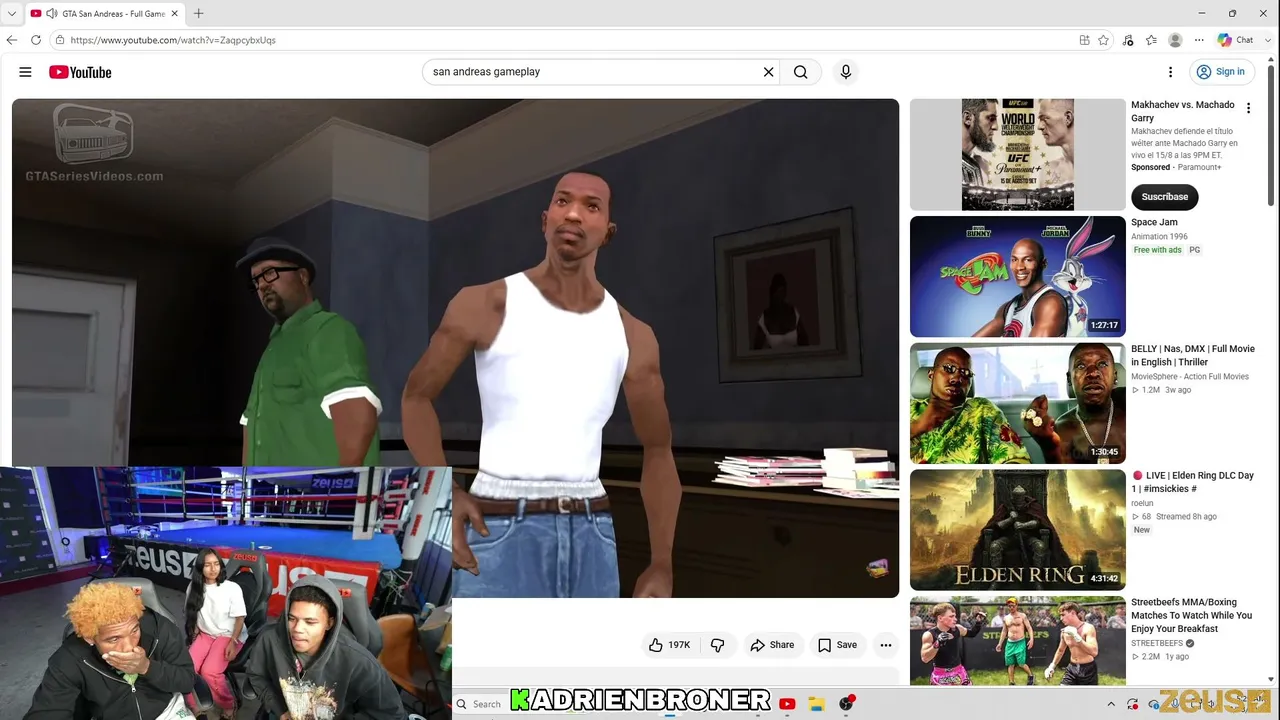Screen dimensions: 1280x720
Task: Open the OBS icon in the taskbar
Action: click(x=847, y=704)
